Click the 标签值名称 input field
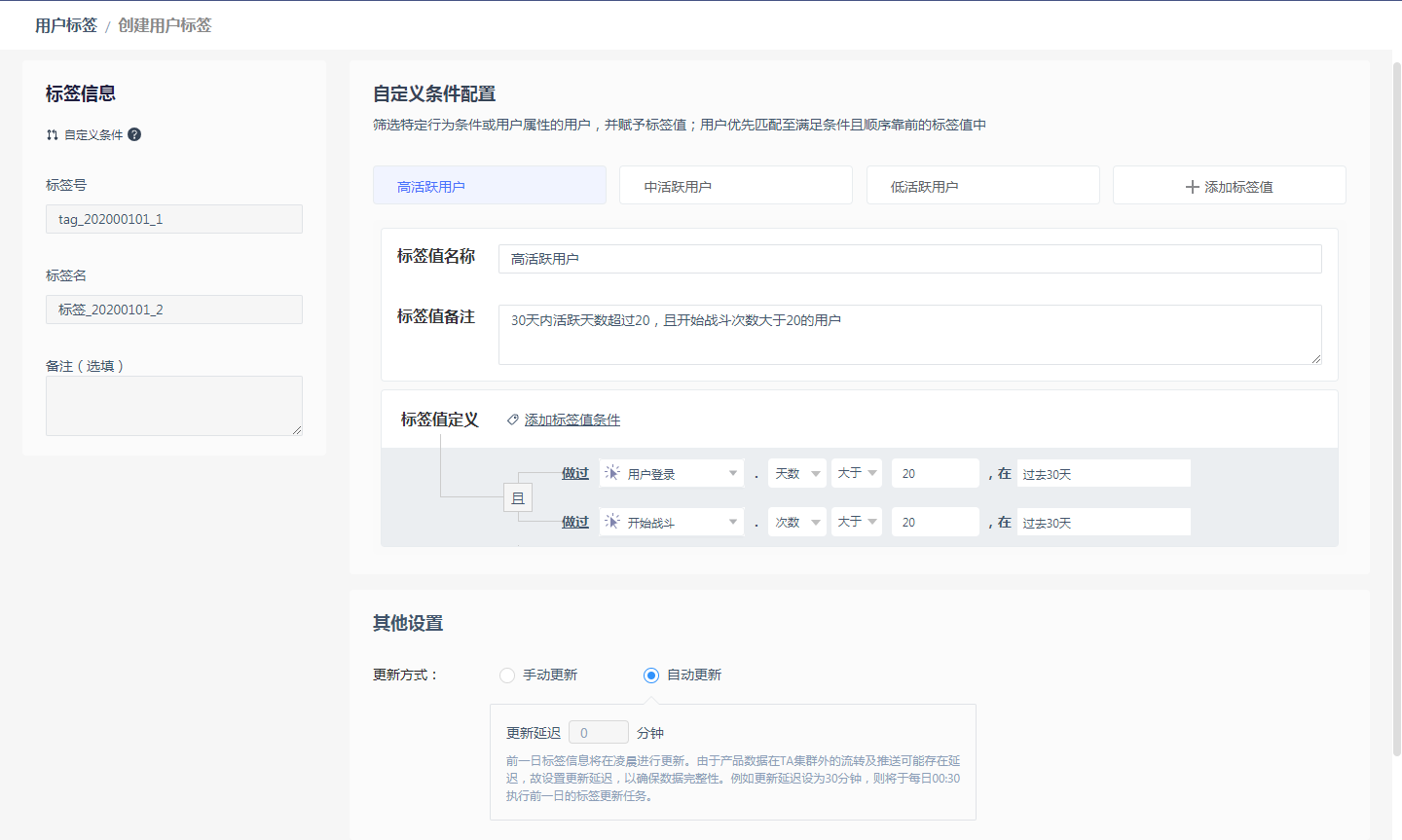The image size is (1402, 840). 909,259
